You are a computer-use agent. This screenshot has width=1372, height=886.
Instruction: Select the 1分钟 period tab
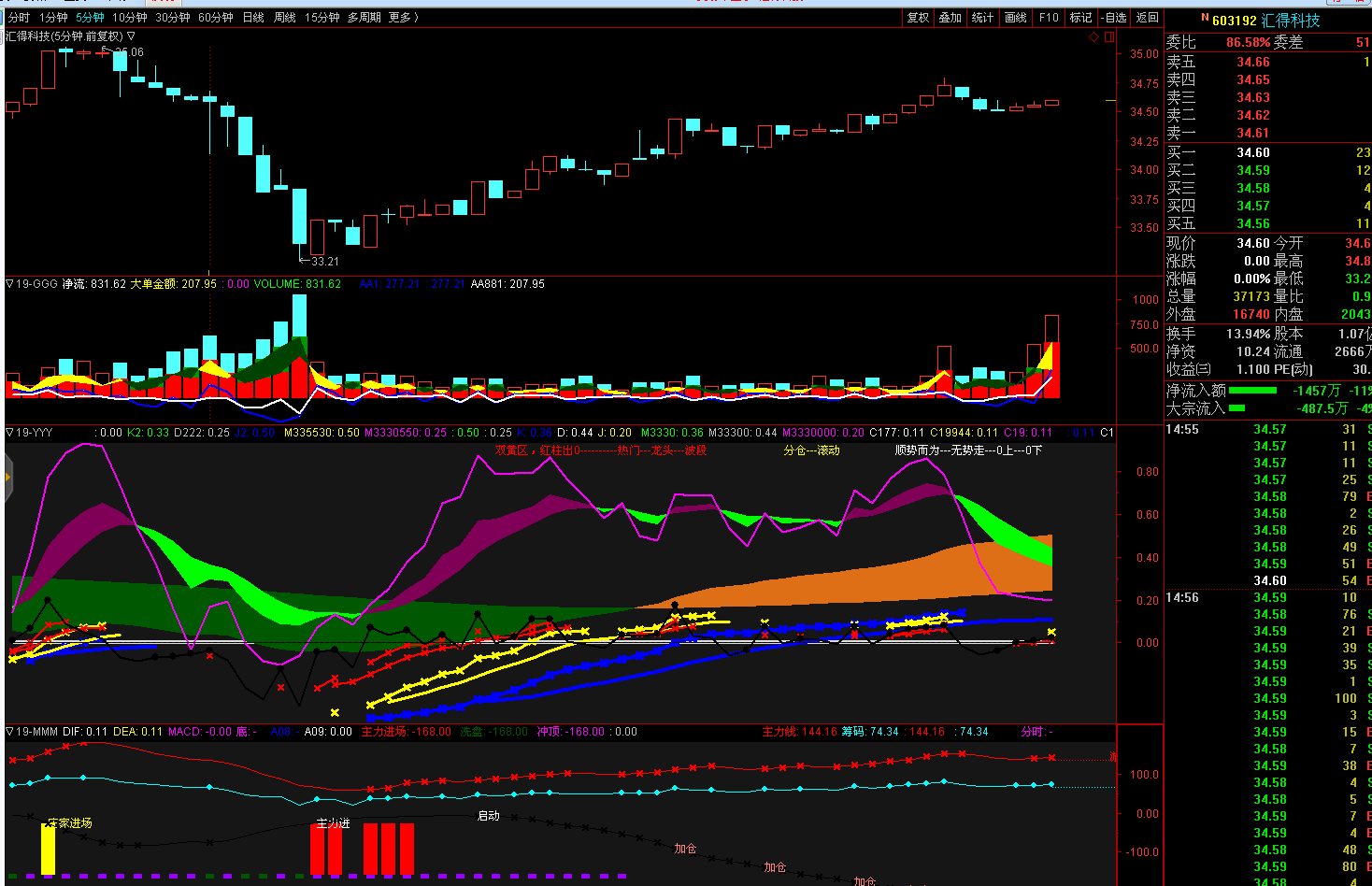coord(53,18)
